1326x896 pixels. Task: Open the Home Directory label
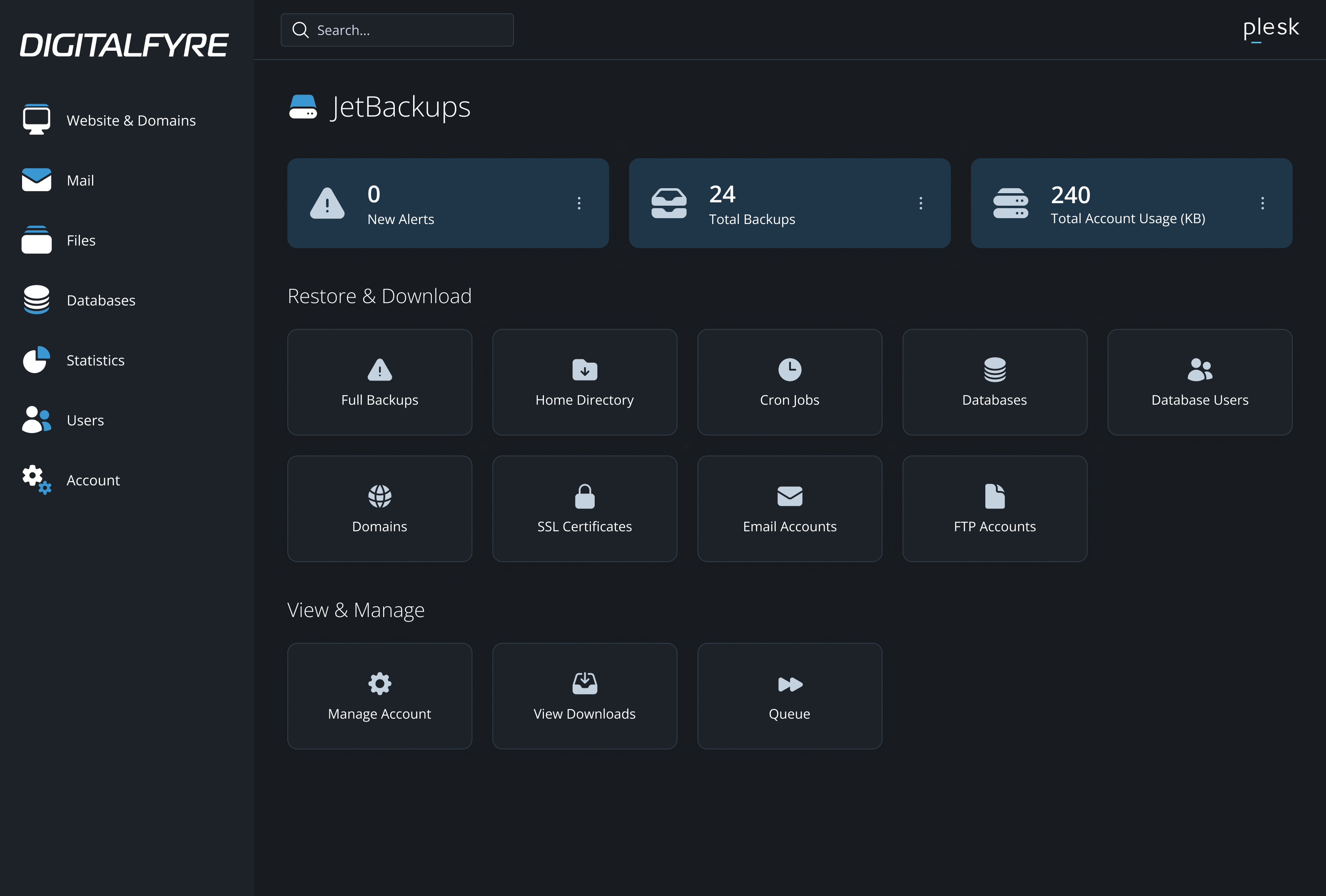(x=585, y=400)
